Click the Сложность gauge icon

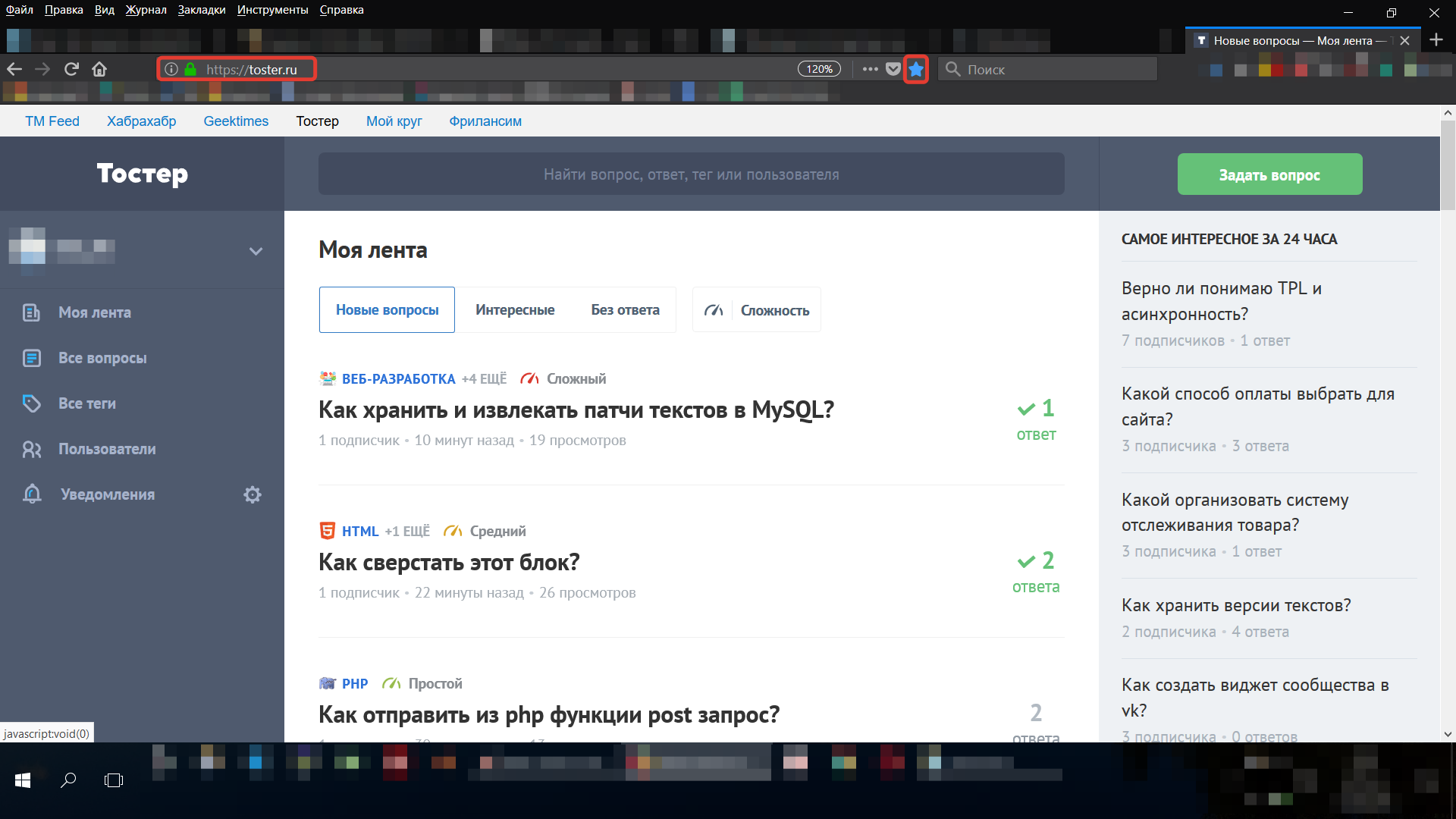[714, 310]
